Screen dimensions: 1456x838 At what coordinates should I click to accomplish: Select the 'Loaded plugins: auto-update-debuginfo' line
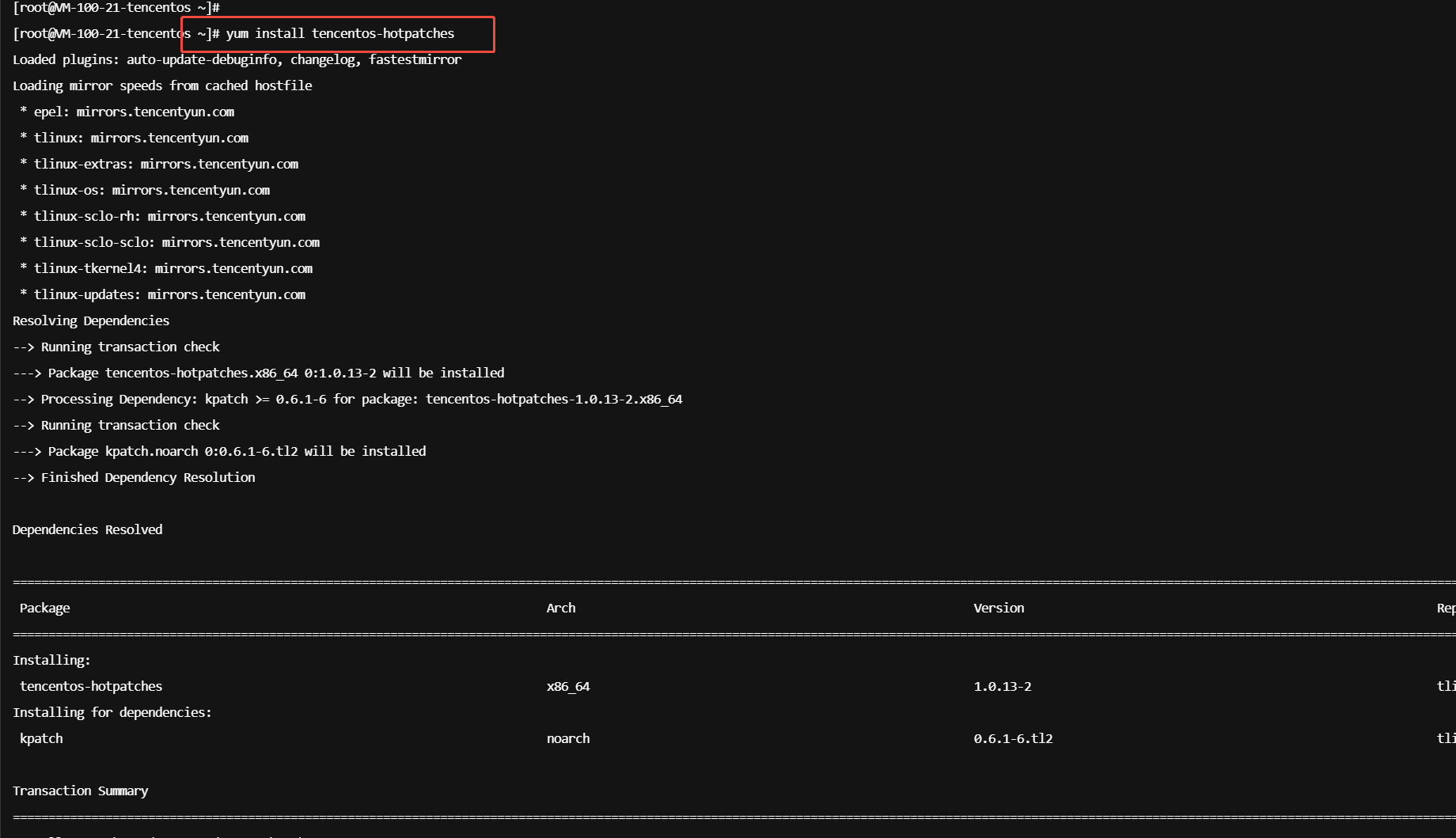237,59
